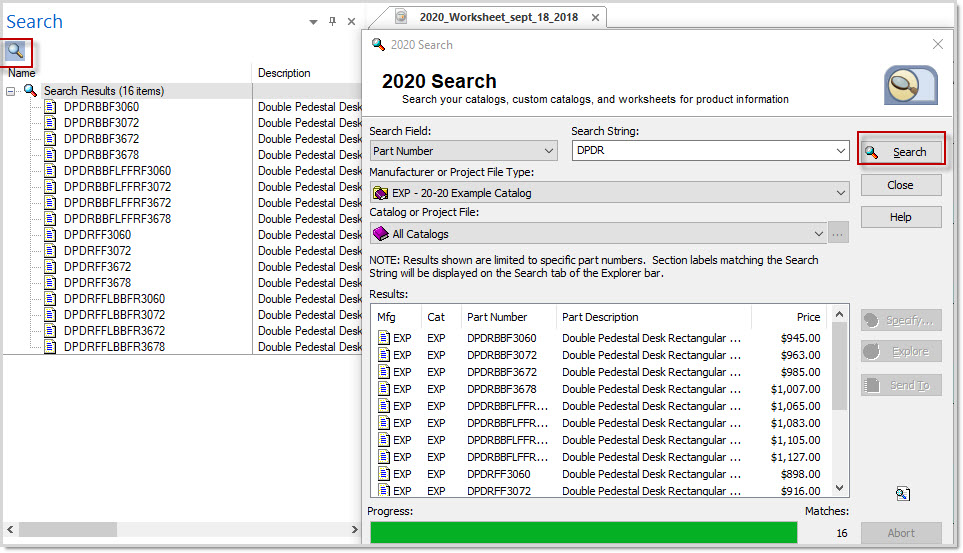Click the DPDRFF3678 document icon in tree
Screen dimensions: 963x553
(50, 283)
